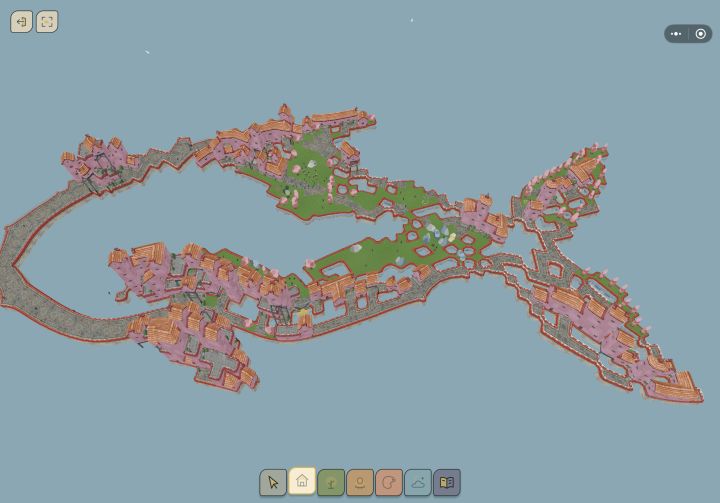Click the circular close target icon
The image size is (720, 503).
click(701, 34)
